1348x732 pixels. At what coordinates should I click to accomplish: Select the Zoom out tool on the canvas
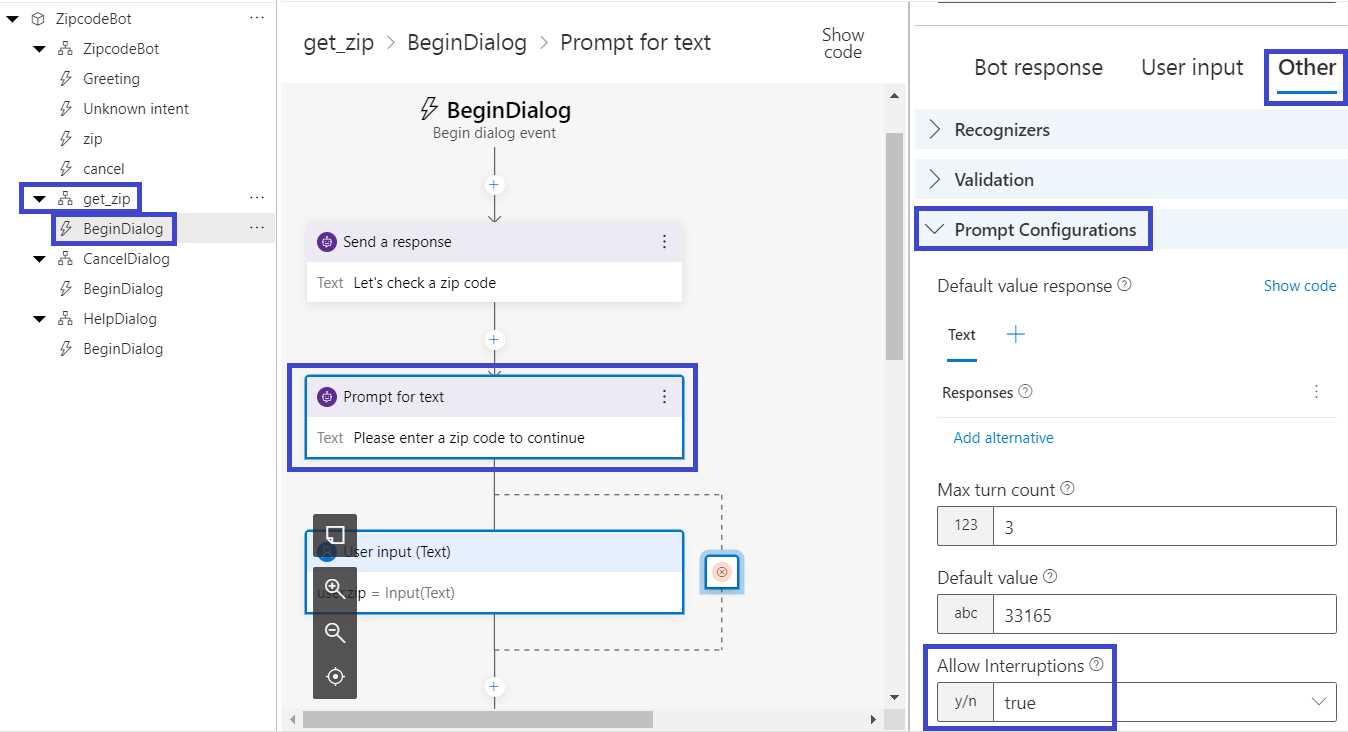335,631
